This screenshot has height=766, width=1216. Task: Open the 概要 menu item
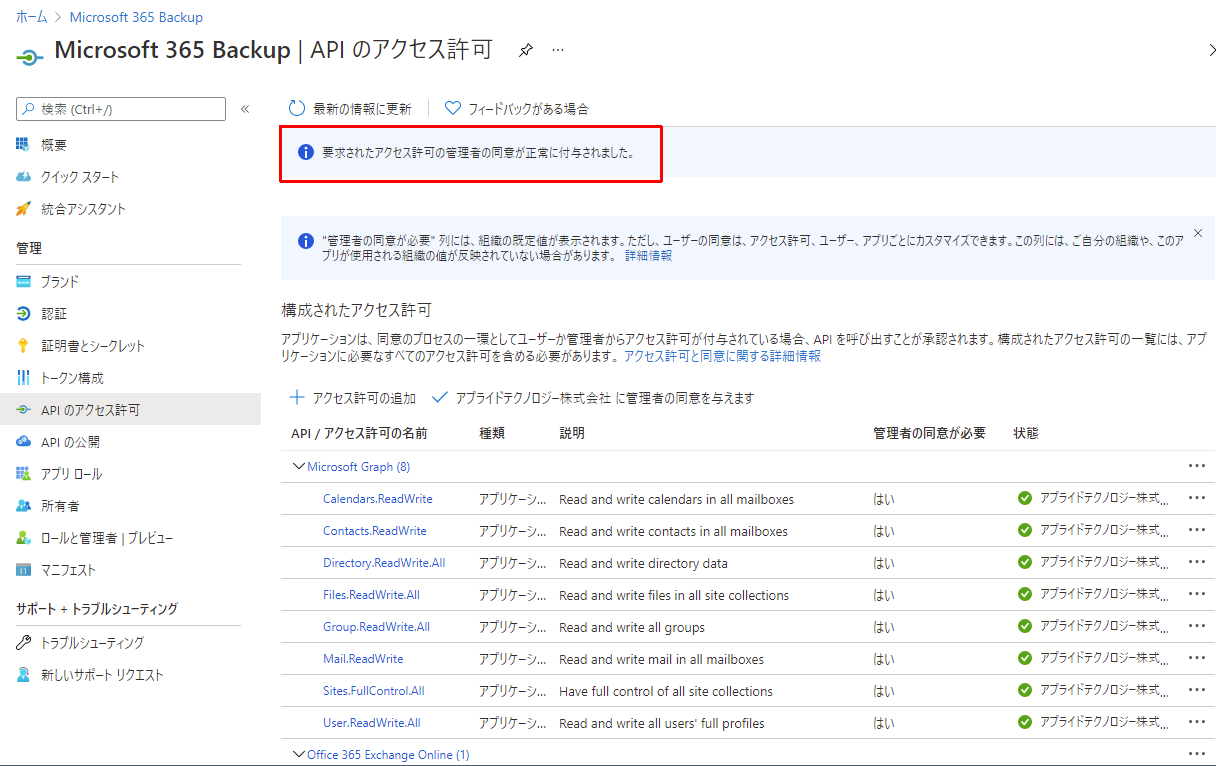[x=54, y=145]
